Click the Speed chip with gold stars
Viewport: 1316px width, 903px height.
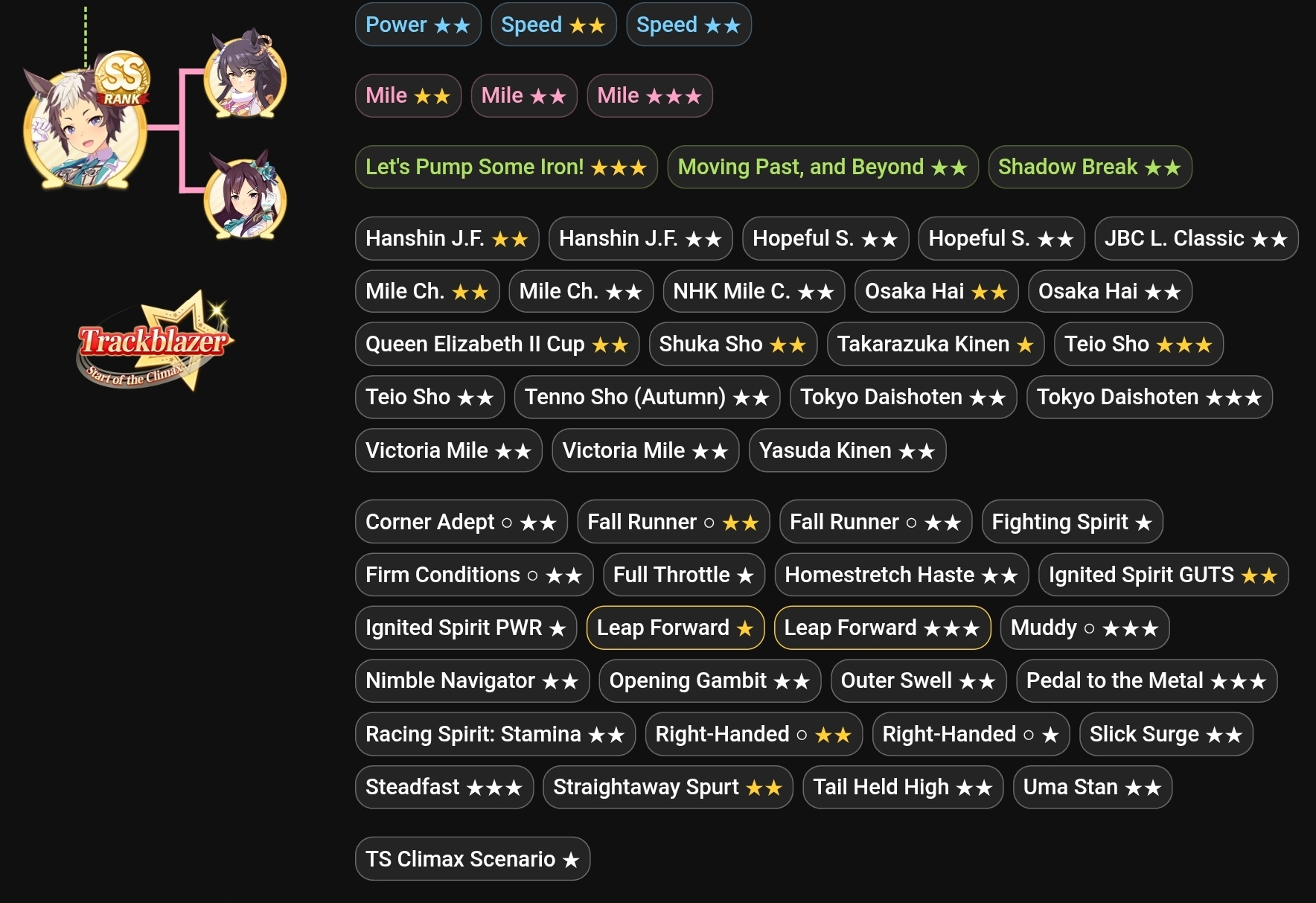point(554,25)
